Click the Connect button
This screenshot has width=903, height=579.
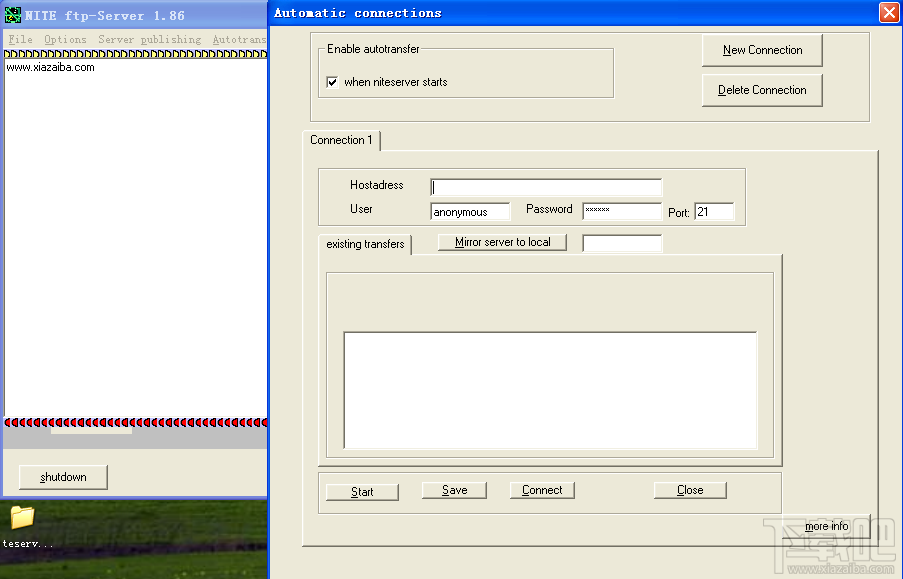point(541,489)
